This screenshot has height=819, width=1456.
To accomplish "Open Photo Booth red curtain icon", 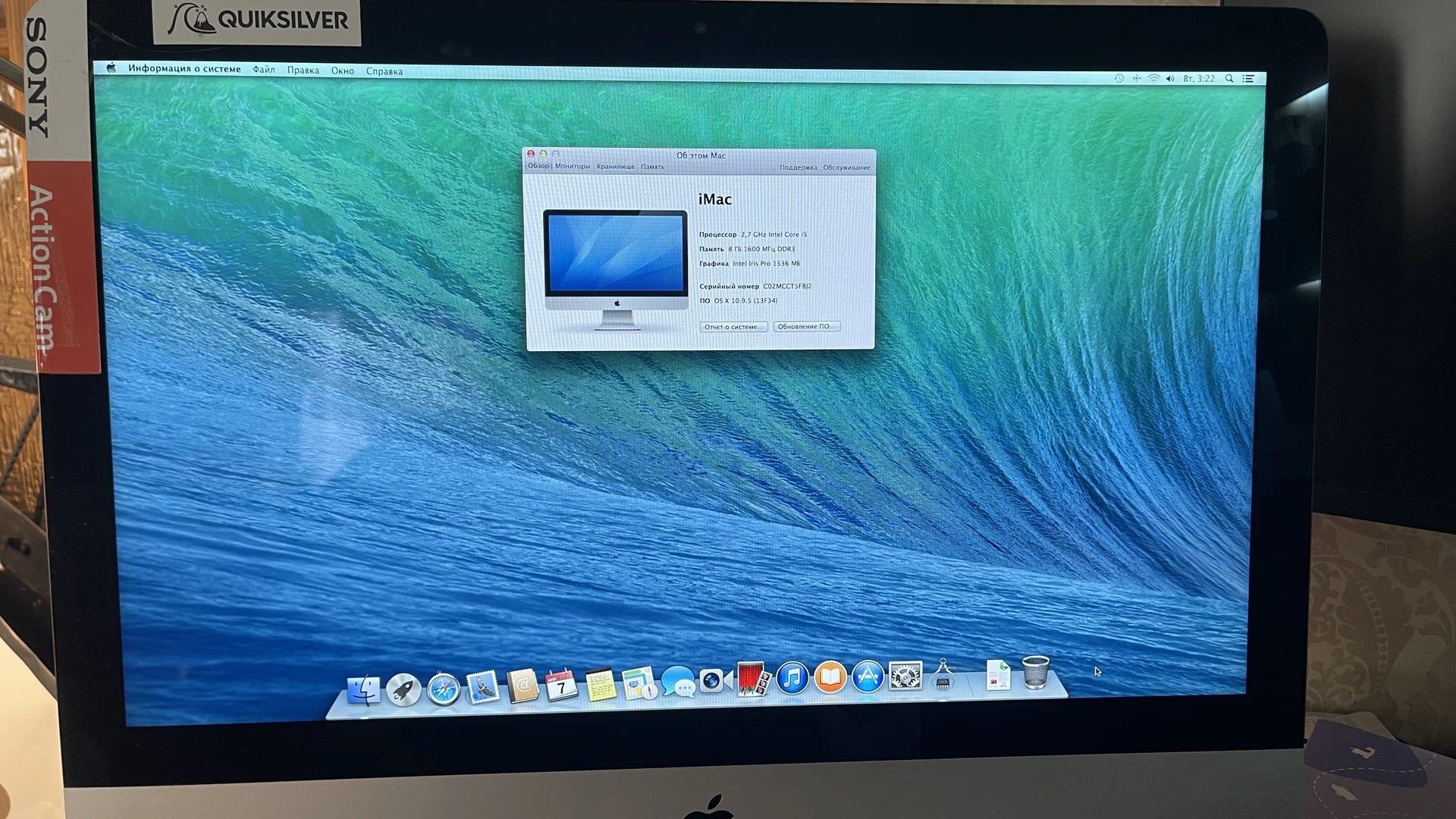I will 753,679.
